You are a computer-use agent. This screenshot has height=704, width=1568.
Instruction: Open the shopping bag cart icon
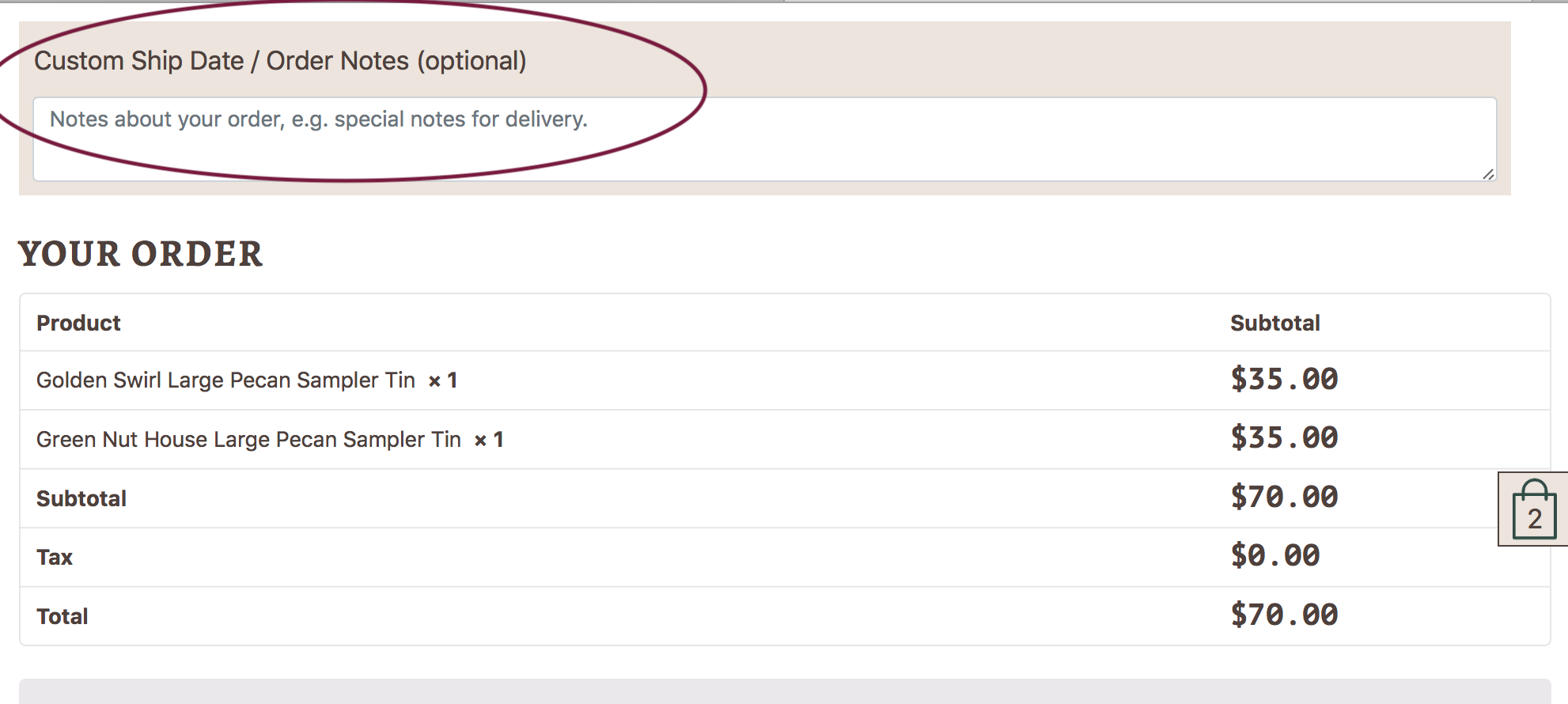pyautogui.click(x=1534, y=510)
